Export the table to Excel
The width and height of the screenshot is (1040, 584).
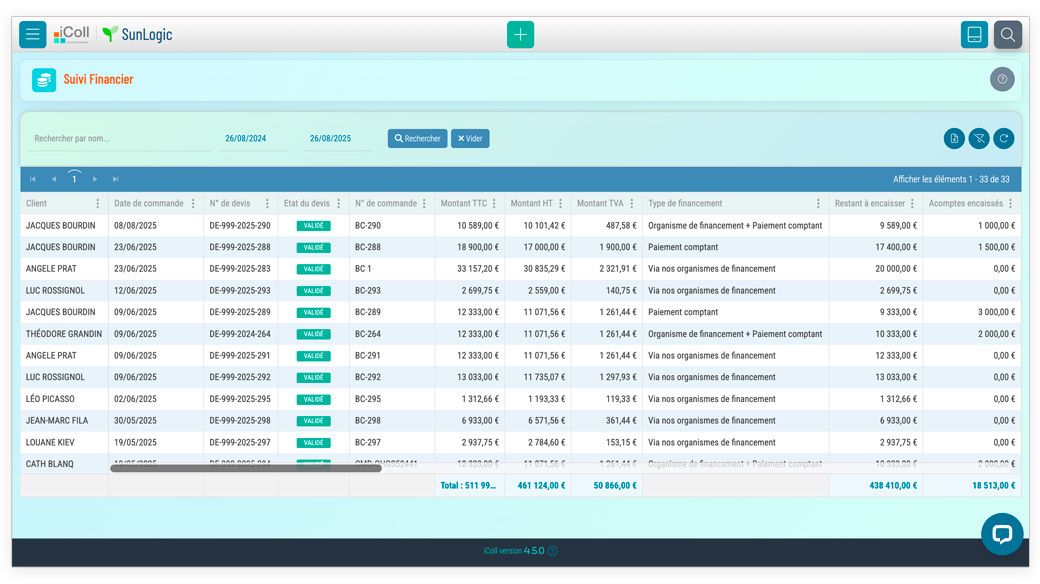click(x=955, y=138)
